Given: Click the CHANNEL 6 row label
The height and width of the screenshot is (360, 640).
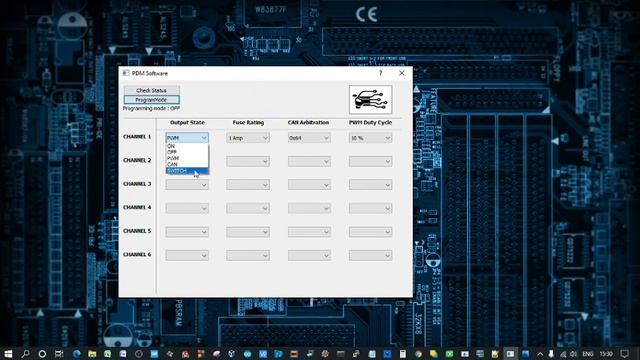Looking at the screenshot, I should click(x=137, y=254).
